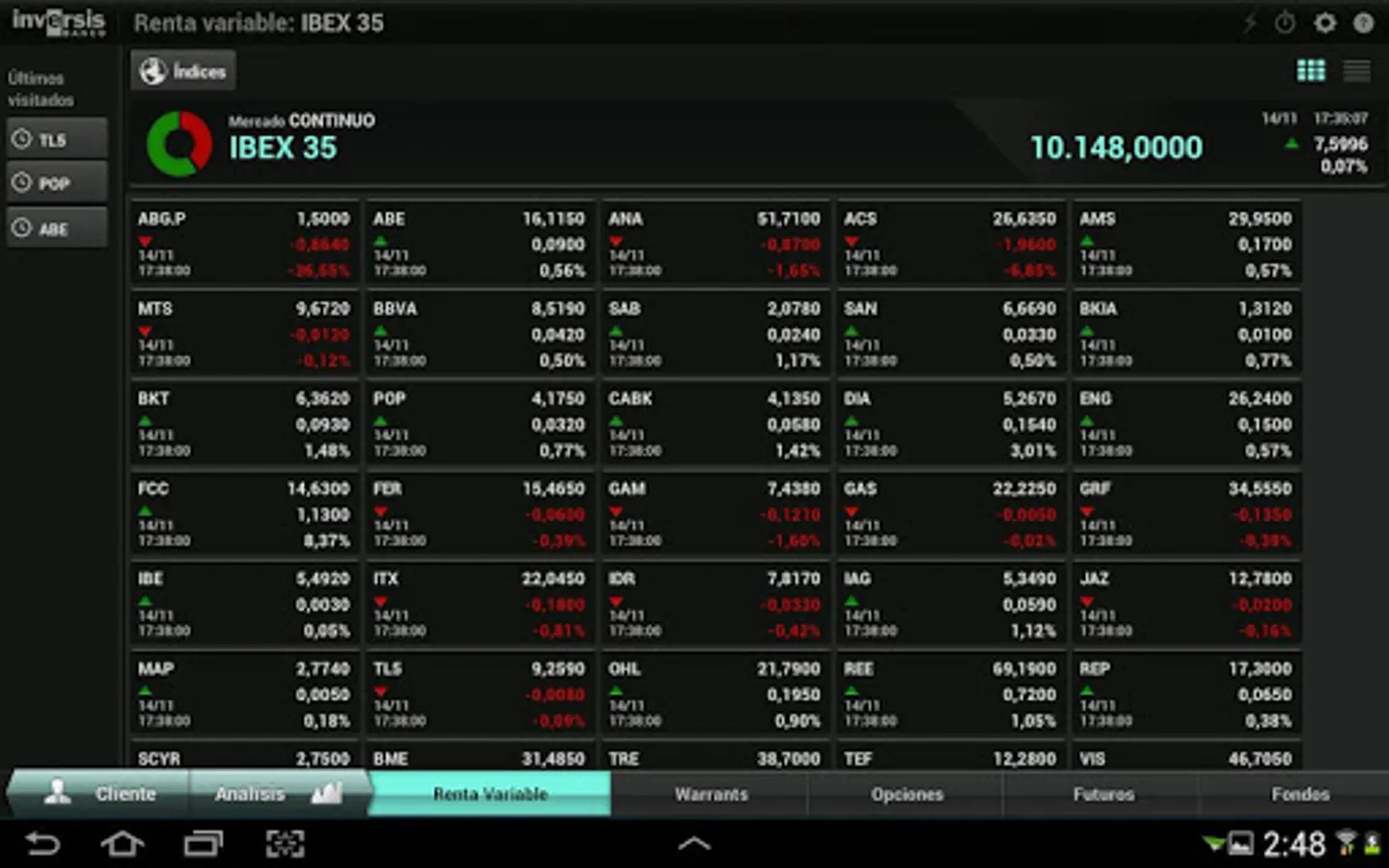Tap the IBEX 35 index title
The height and width of the screenshot is (868, 1389).
point(283,148)
